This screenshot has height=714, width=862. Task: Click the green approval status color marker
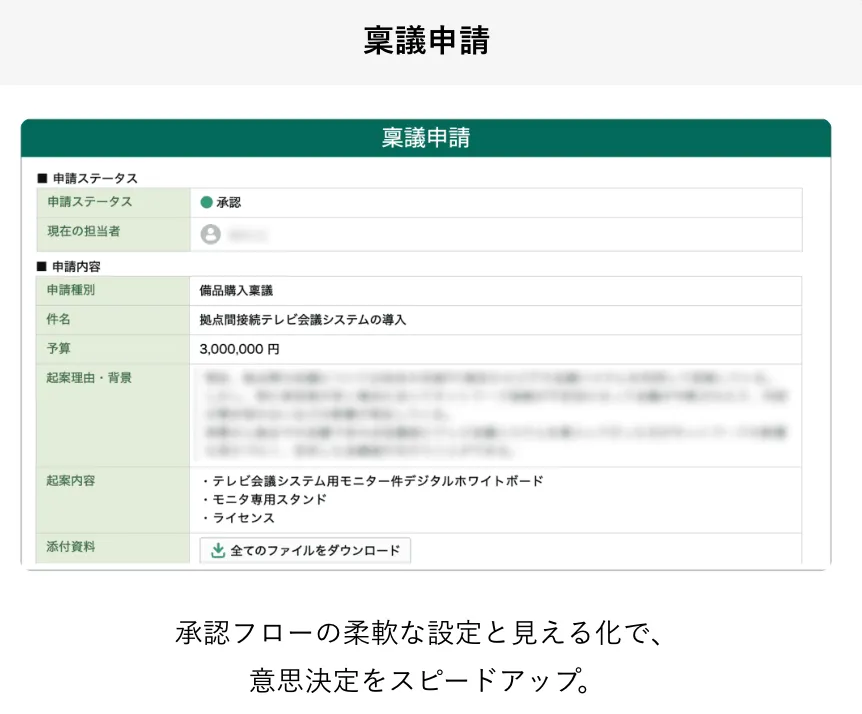(208, 201)
